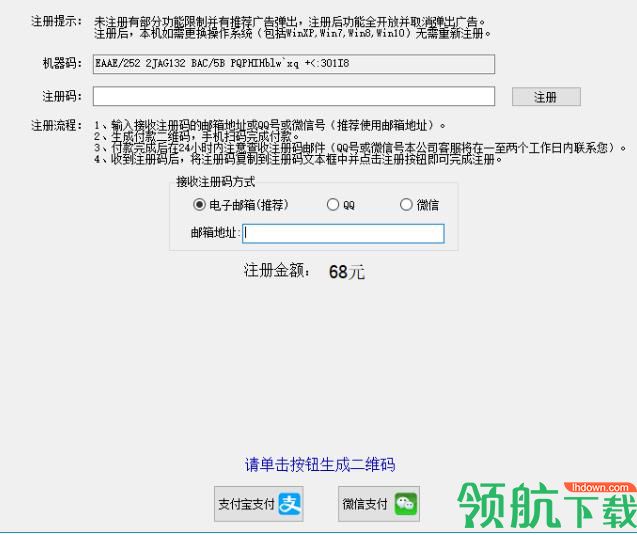The image size is (637, 535).
Task: Click the 注册 button
Action: click(546, 97)
